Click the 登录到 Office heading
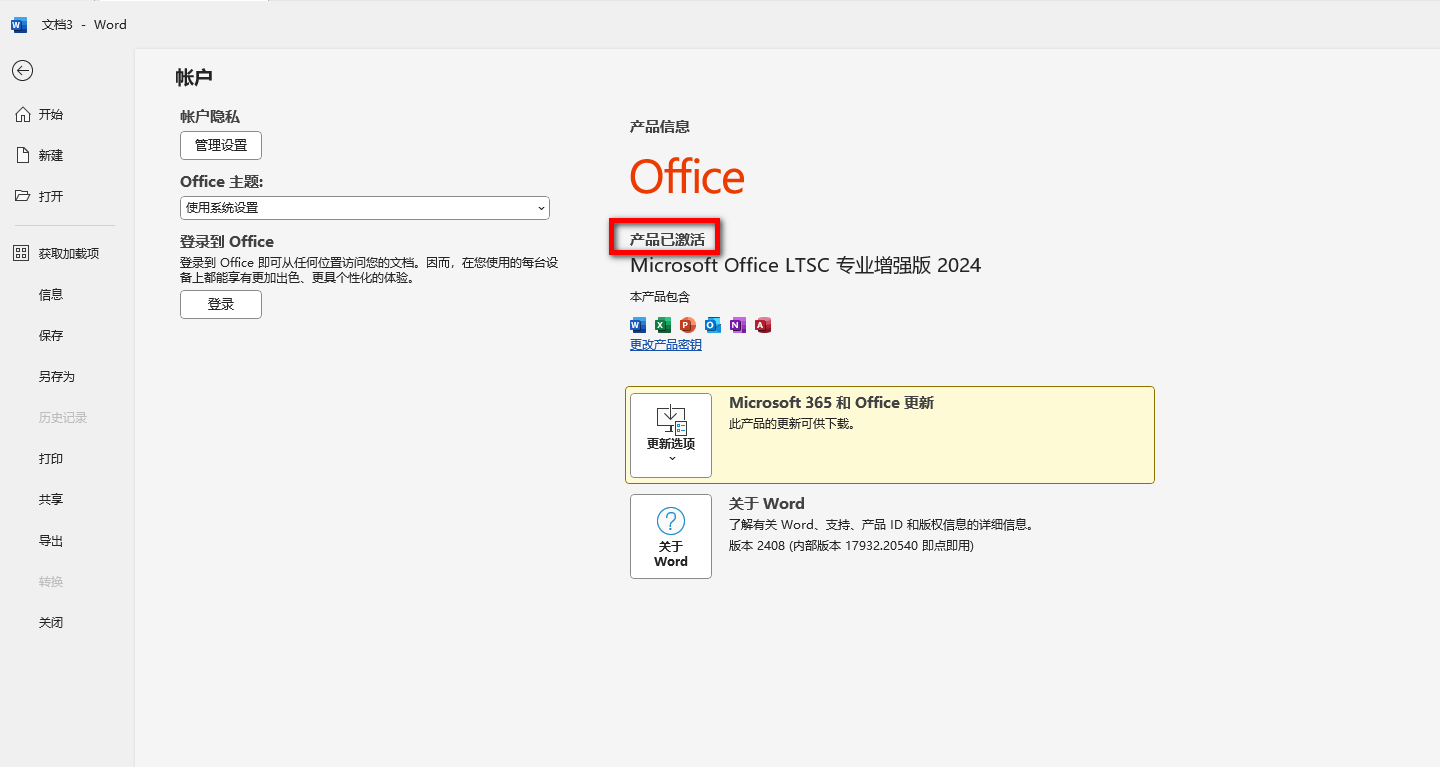 click(227, 242)
